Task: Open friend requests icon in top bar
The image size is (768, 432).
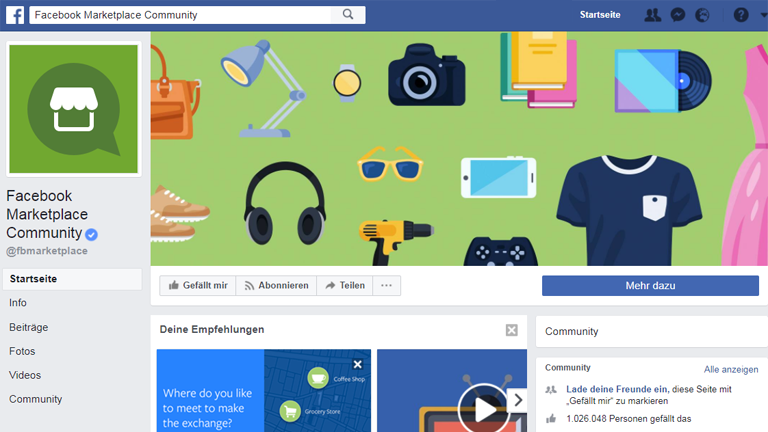Action: 652,15
